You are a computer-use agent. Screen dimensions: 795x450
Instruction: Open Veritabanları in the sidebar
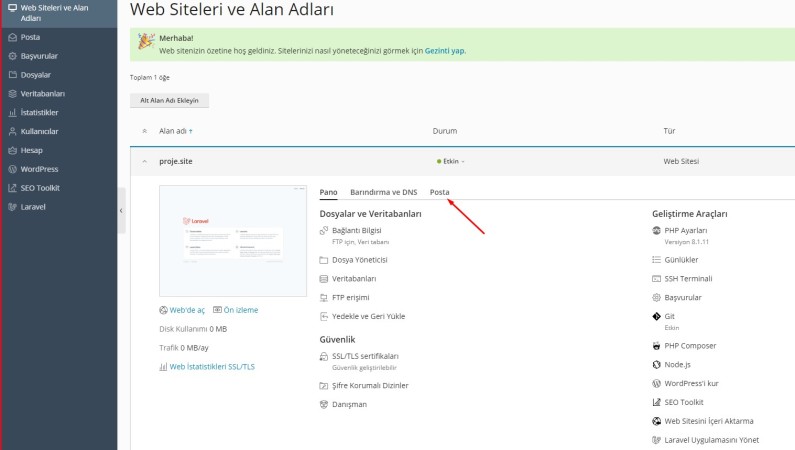(43, 94)
